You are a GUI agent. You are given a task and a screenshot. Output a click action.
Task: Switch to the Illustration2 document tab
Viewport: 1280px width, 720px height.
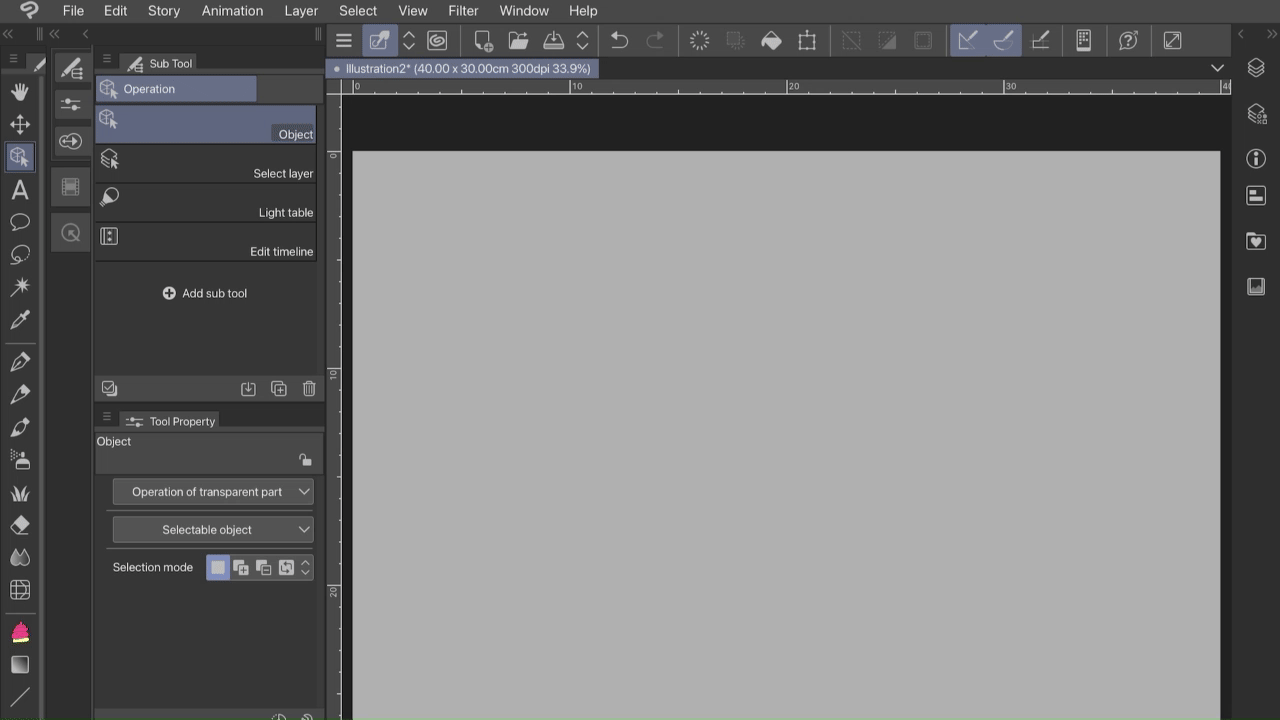[x=462, y=69]
